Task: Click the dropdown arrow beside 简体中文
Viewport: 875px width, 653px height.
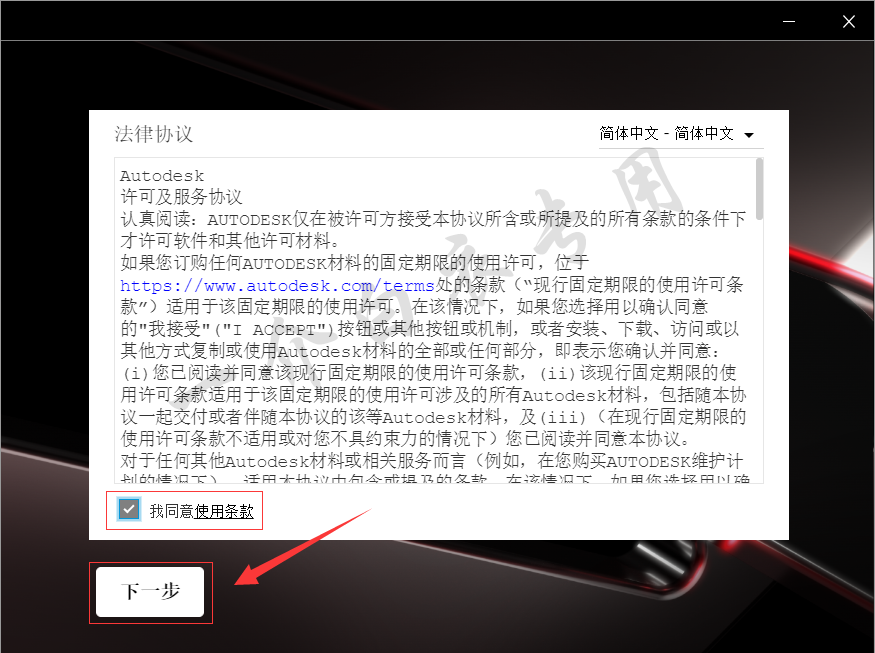Action: tap(749, 135)
